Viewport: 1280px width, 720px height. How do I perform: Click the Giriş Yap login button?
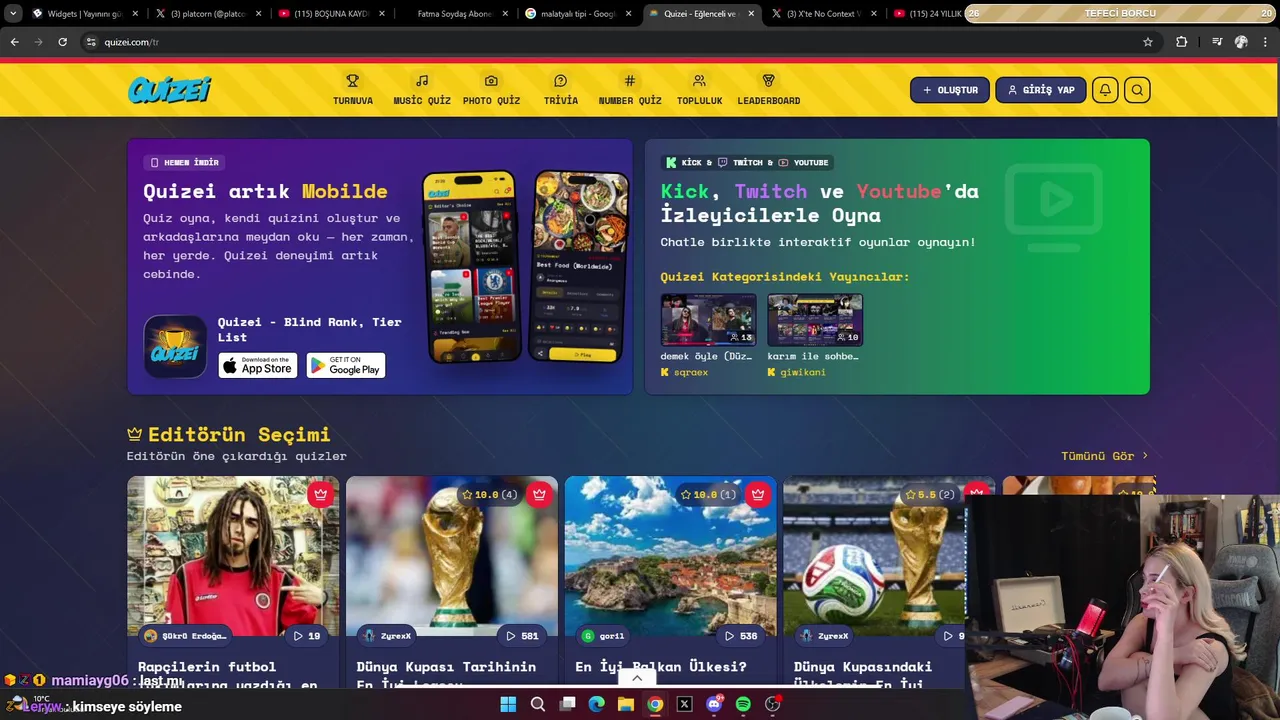[1040, 90]
